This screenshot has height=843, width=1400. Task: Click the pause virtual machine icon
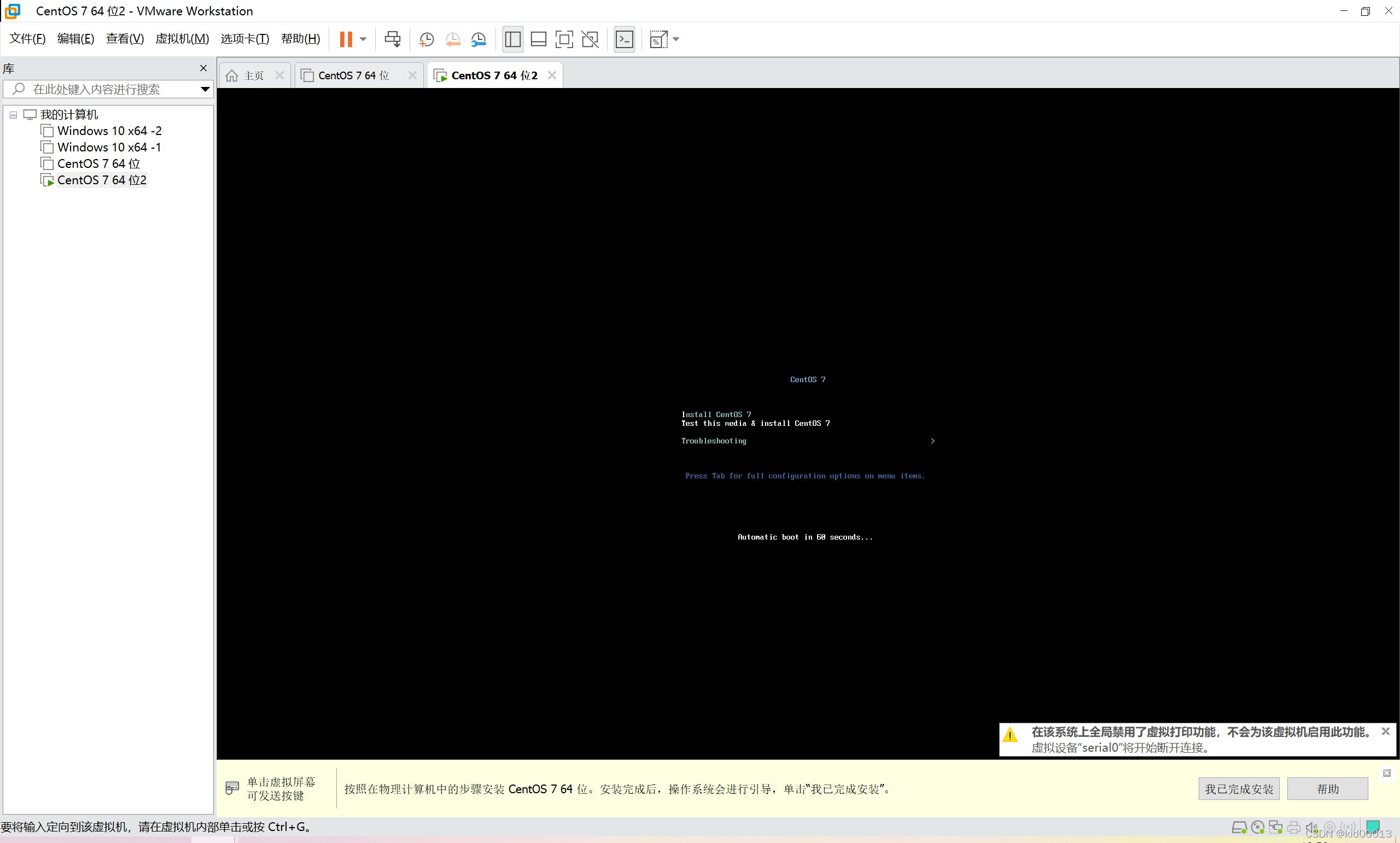346,39
